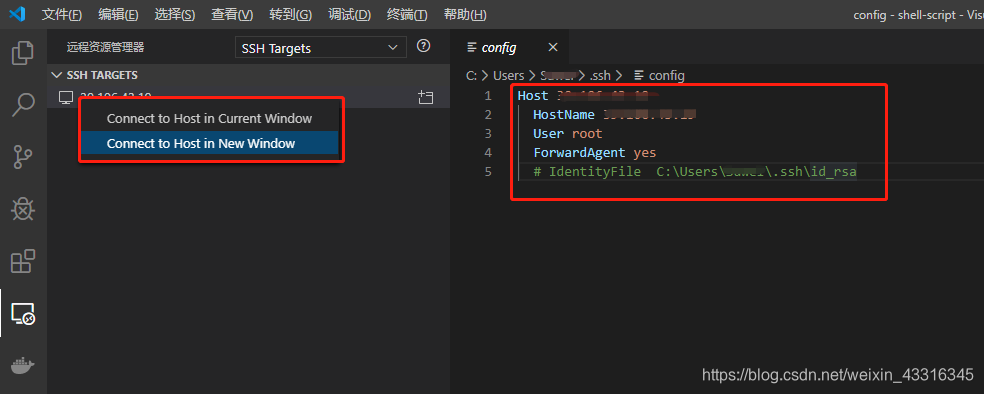This screenshot has height=394, width=984.
Task: Click connect in new window icon on host row
Action: click(x=425, y=97)
